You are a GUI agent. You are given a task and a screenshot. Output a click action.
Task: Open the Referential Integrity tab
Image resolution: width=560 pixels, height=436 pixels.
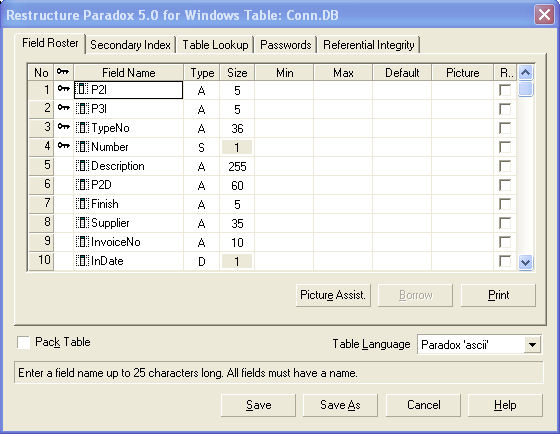[x=369, y=45]
